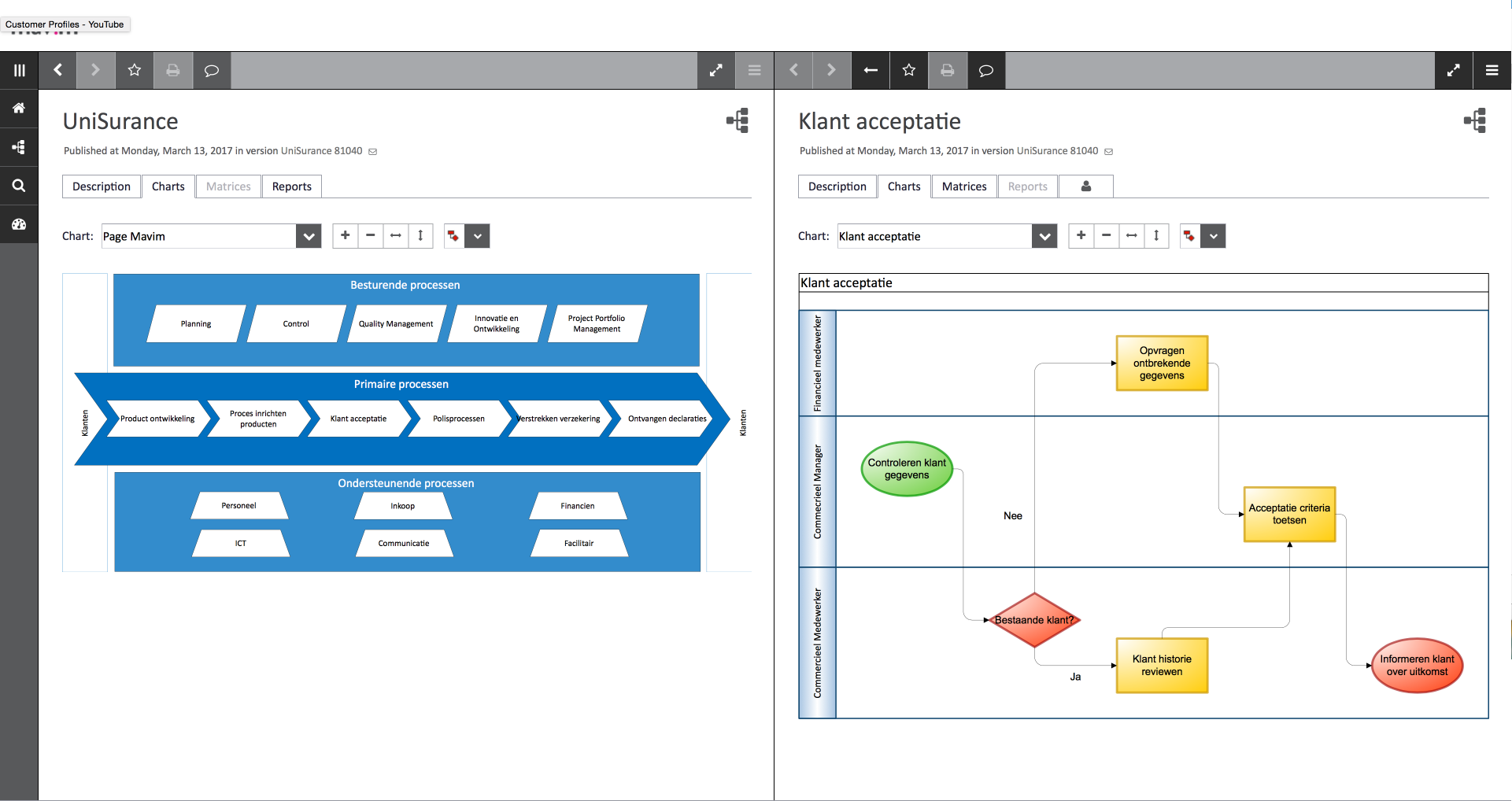Go forward in the left panel toolbar
The image size is (1512, 801).
(96, 71)
